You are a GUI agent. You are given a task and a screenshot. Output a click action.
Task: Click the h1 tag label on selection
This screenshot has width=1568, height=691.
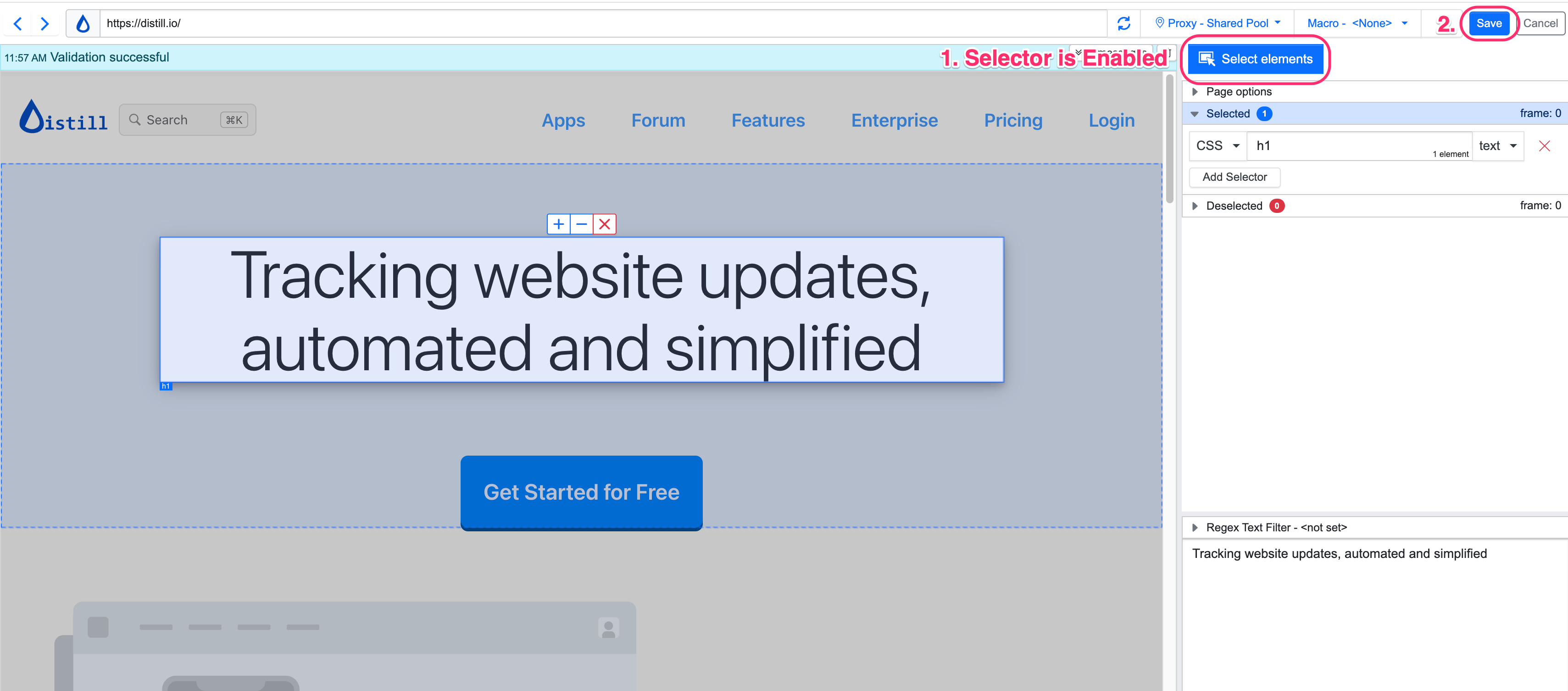[x=166, y=386]
